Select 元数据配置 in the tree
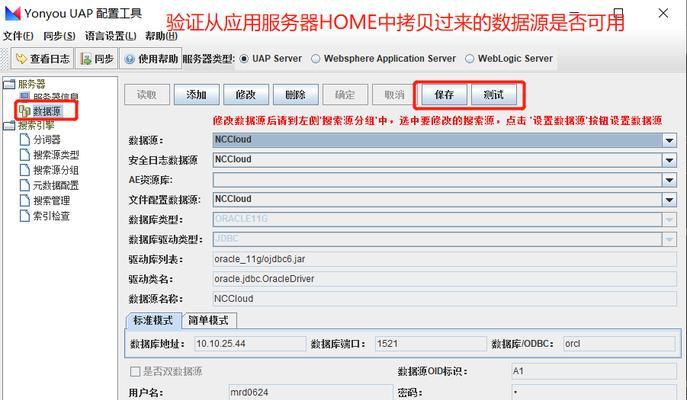This screenshot has width=687, height=400. [56, 185]
